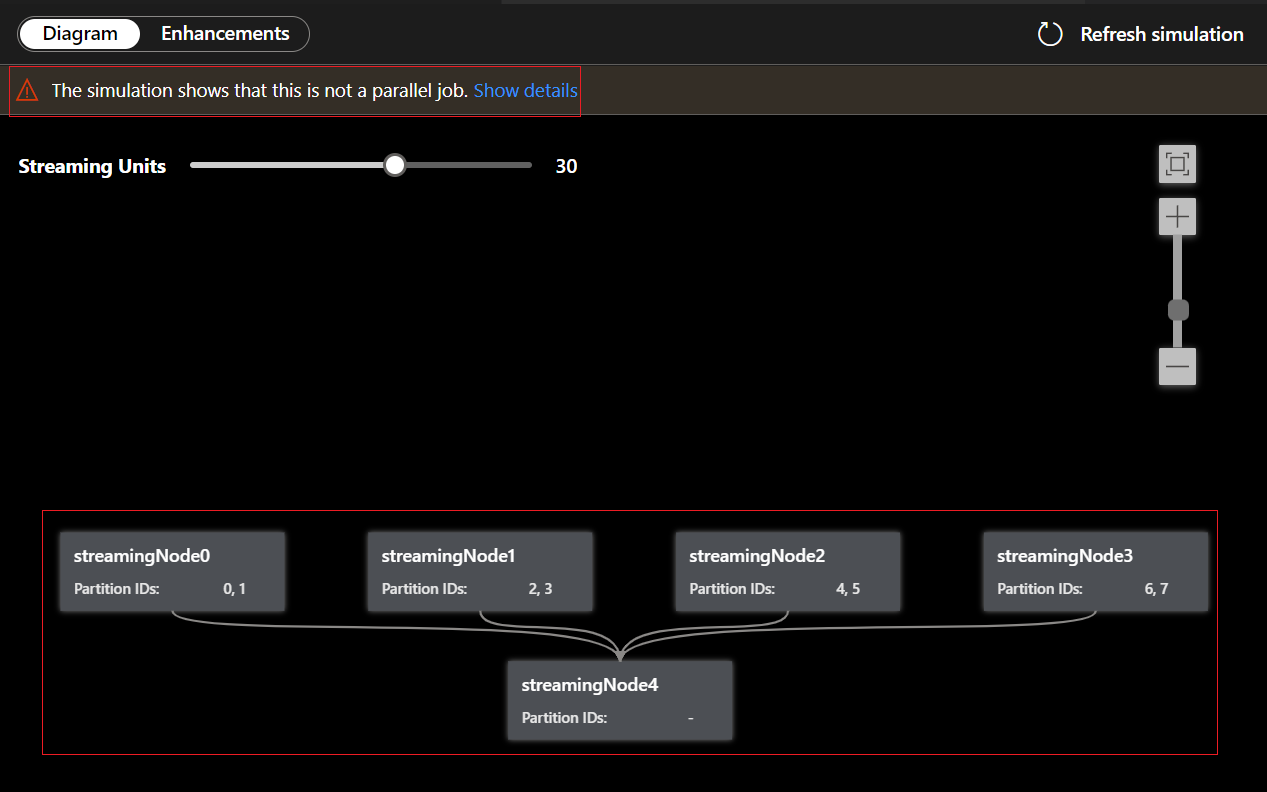Click the Refresh simulation text button

1161,34
